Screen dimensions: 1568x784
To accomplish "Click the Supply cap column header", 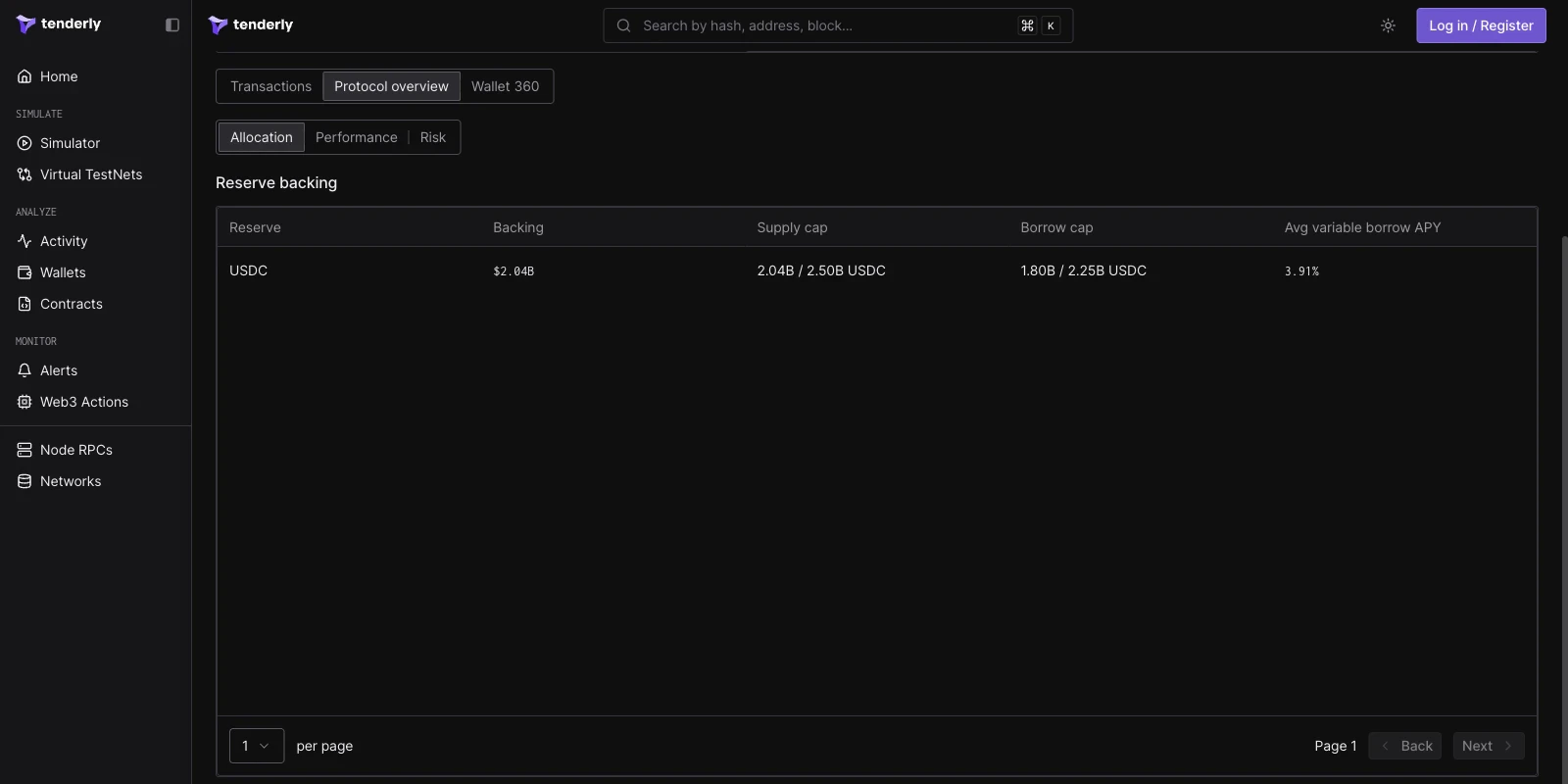I will click(x=792, y=227).
